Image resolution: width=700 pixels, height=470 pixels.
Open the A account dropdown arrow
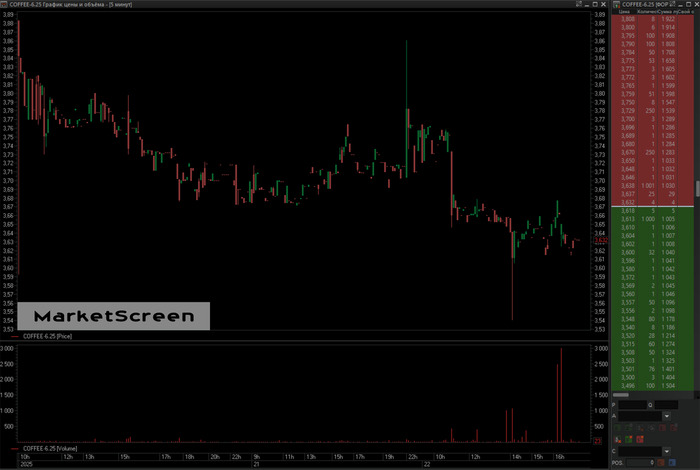(x=667, y=416)
